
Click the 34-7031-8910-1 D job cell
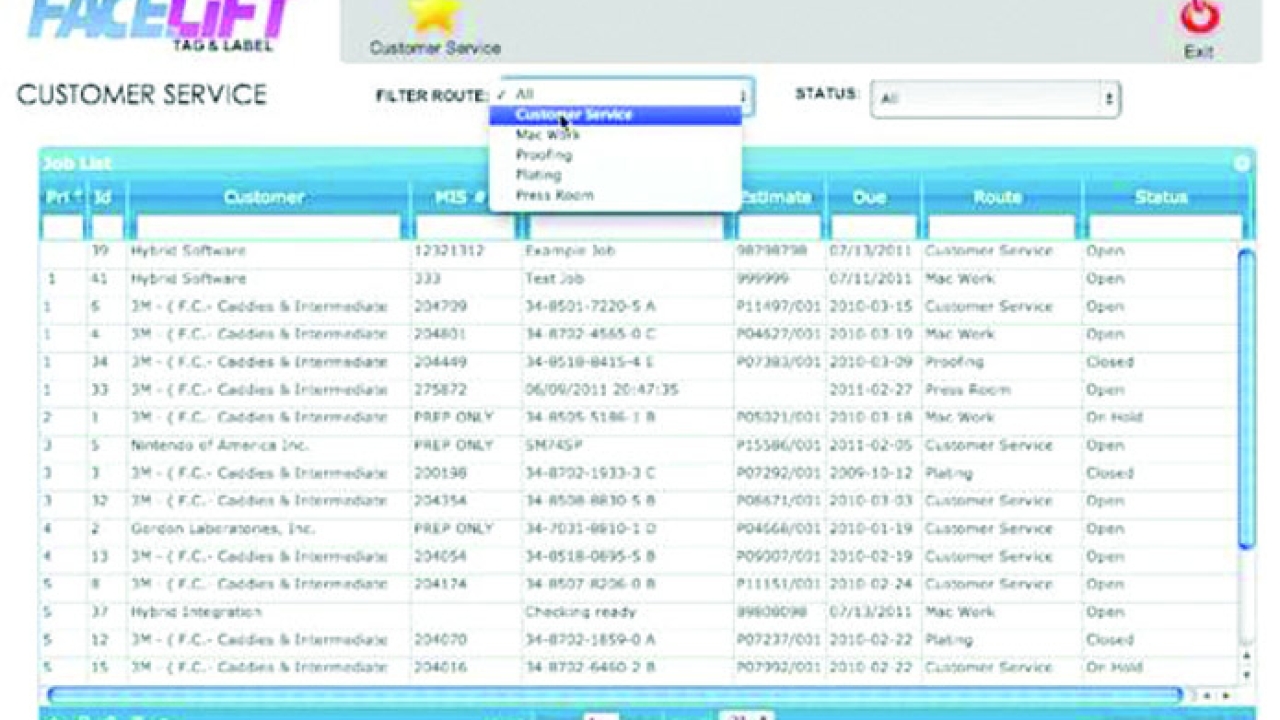[x=591, y=528]
